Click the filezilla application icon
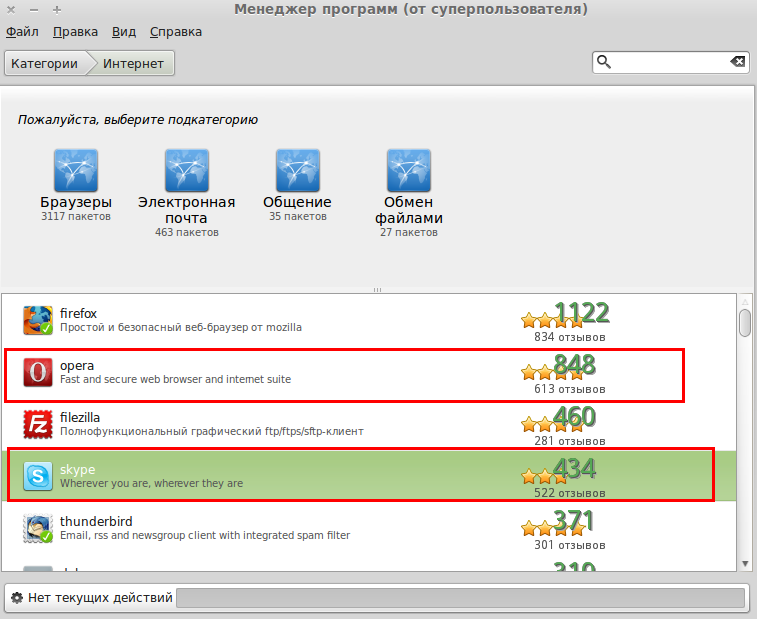The width and height of the screenshot is (757, 619). click(x=38, y=424)
